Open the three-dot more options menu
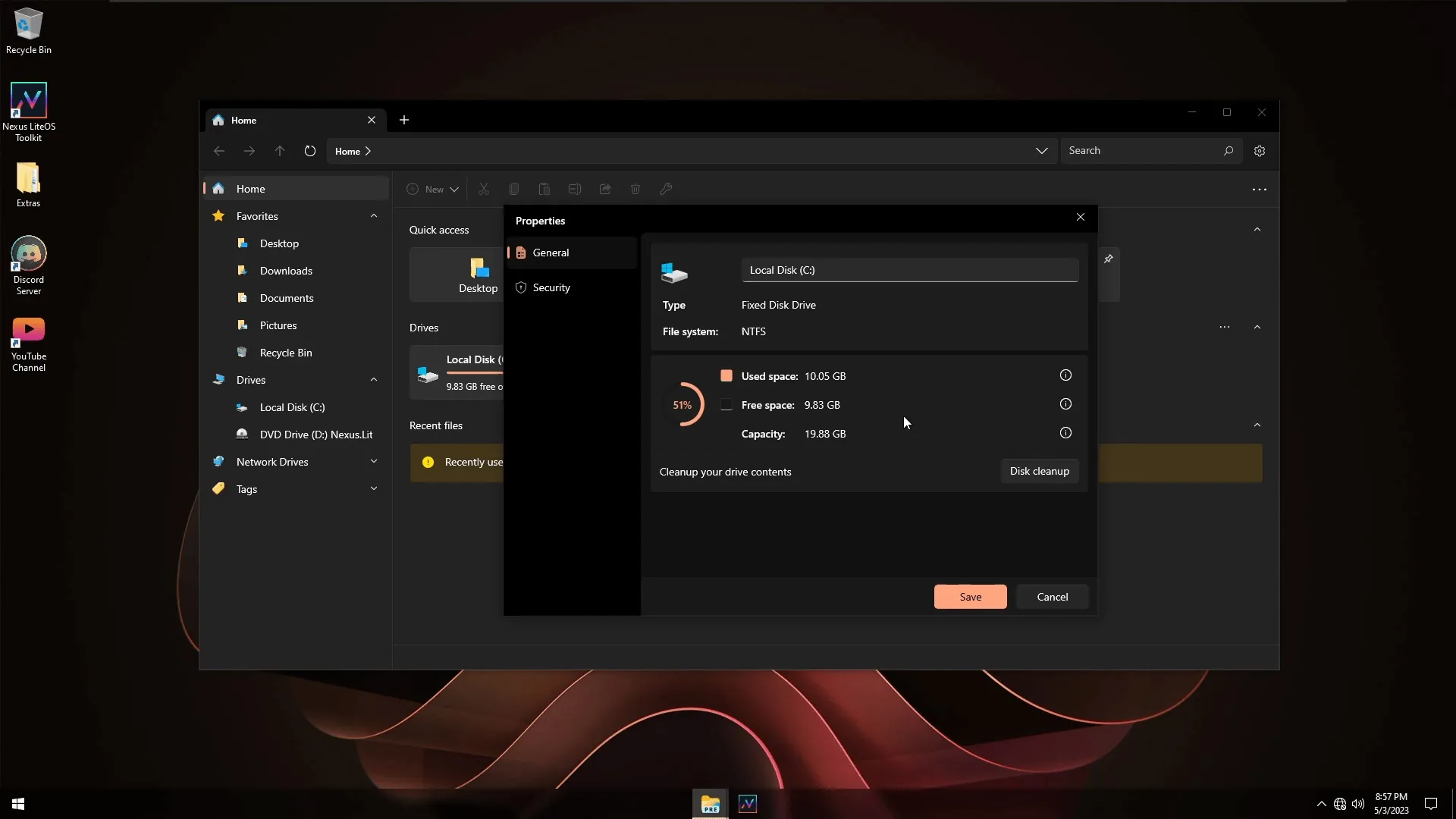 coord(1260,190)
